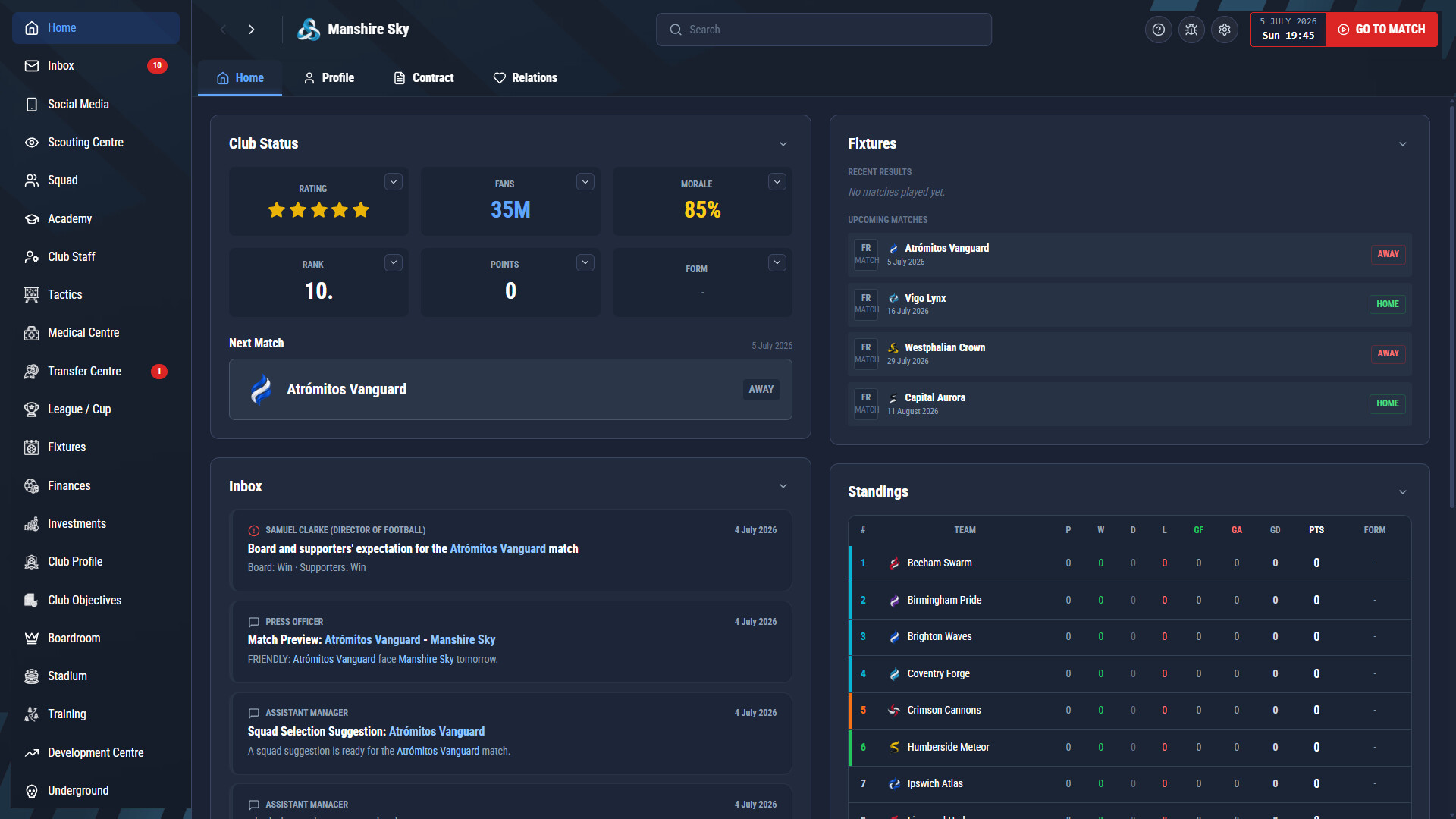Image resolution: width=1456 pixels, height=819 pixels.
Task: Select the Home tab
Action: [240, 78]
